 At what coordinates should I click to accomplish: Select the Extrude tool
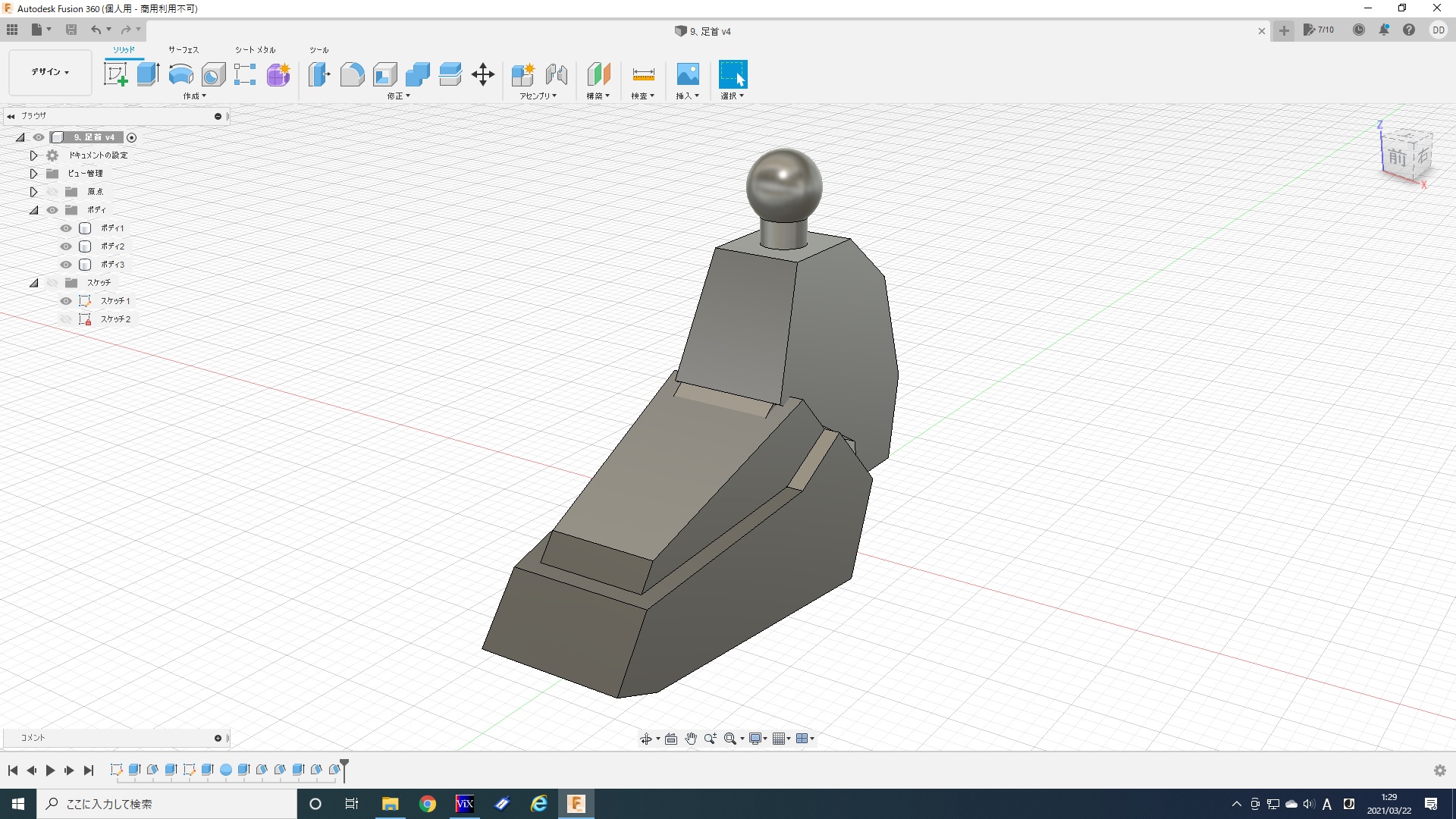pos(148,74)
